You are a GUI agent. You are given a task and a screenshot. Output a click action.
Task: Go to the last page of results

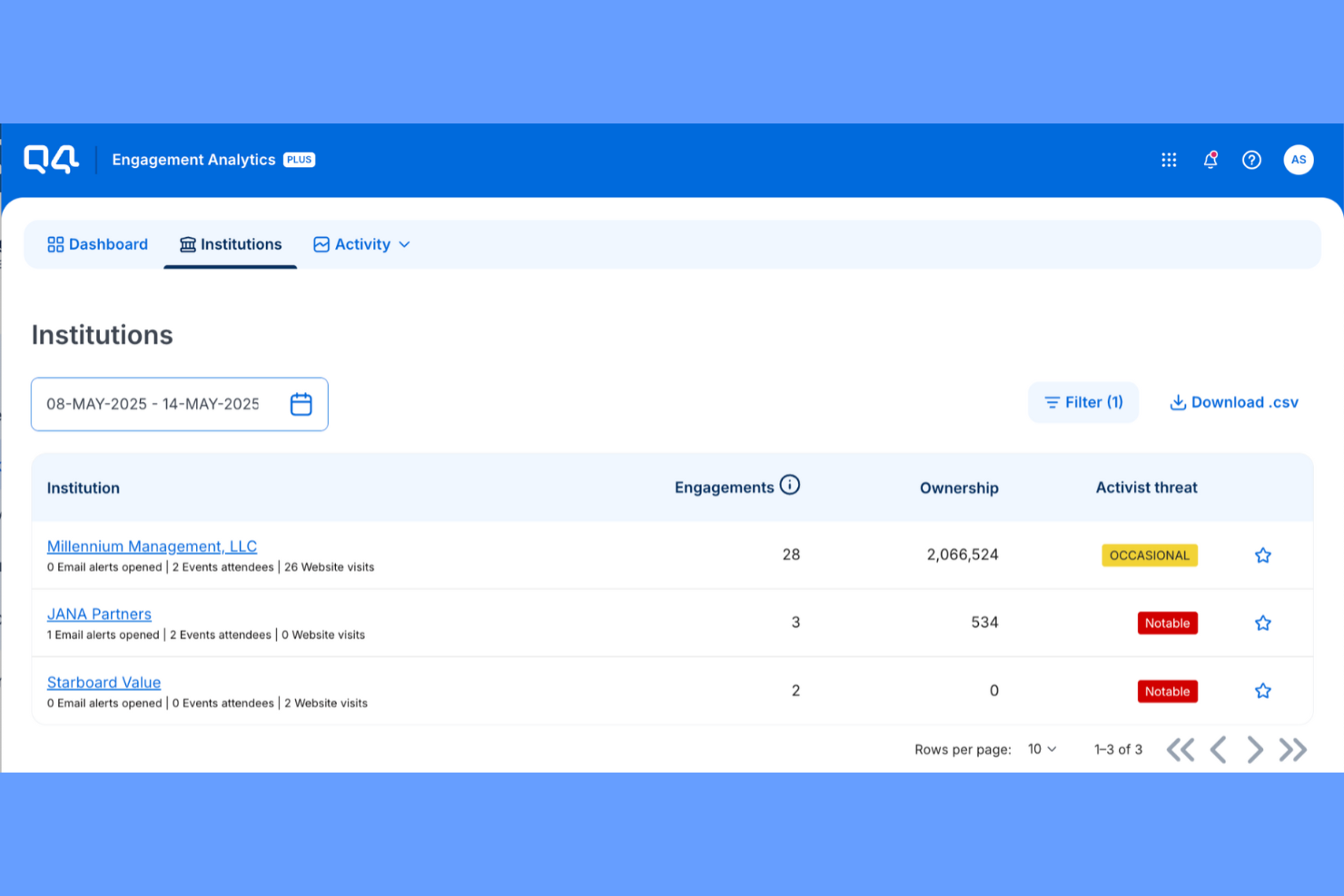[x=1293, y=750]
